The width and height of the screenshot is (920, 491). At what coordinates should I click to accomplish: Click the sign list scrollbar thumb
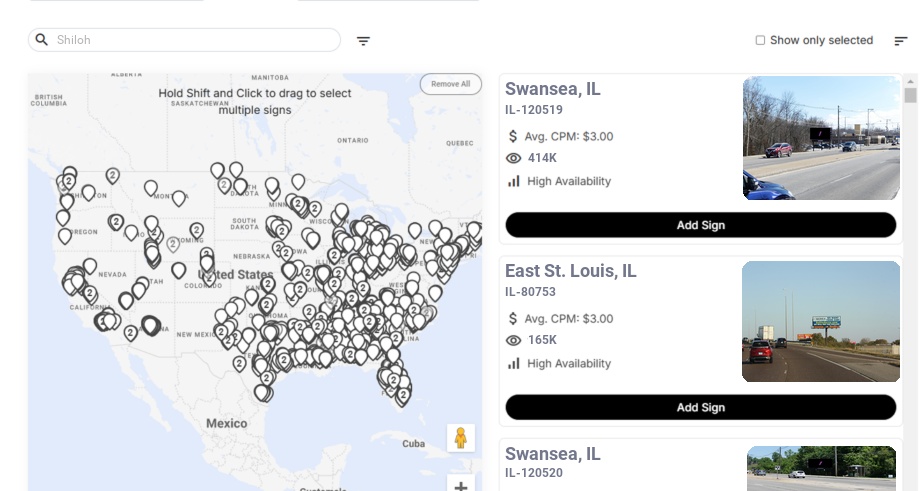point(910,95)
